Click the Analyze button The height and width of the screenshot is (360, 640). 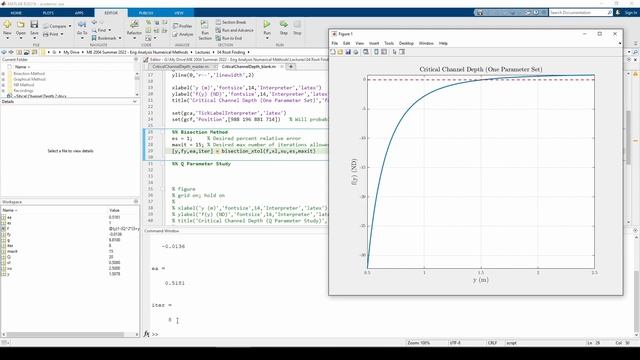pos(183,34)
